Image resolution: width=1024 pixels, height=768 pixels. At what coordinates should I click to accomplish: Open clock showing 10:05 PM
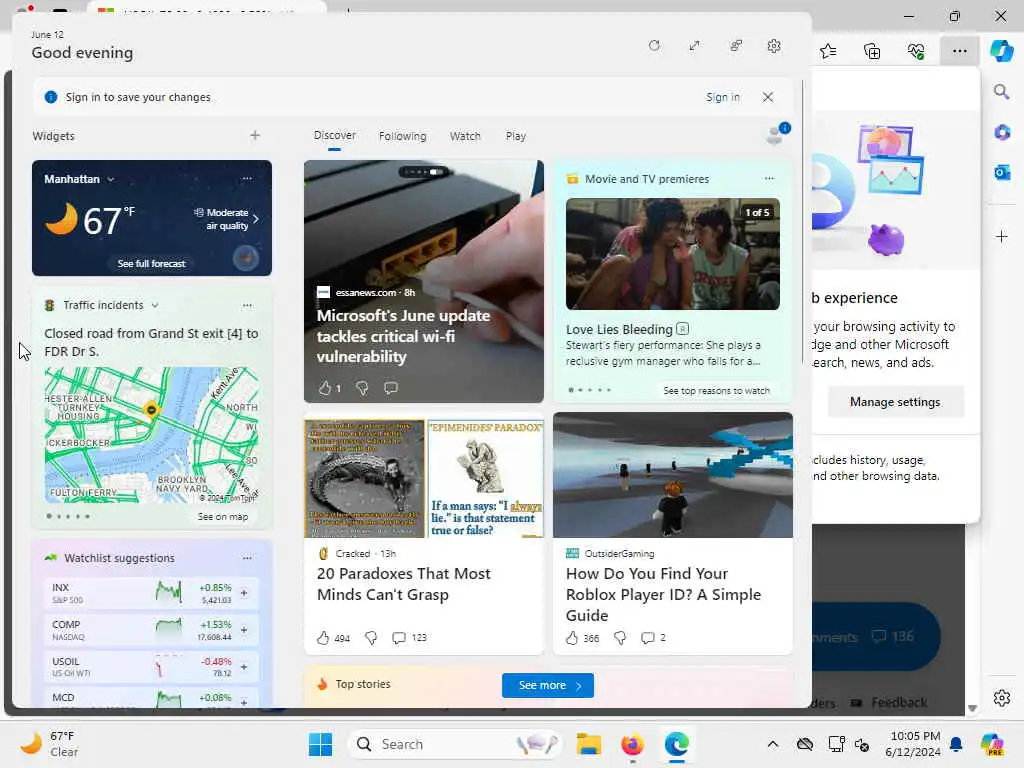[912, 744]
